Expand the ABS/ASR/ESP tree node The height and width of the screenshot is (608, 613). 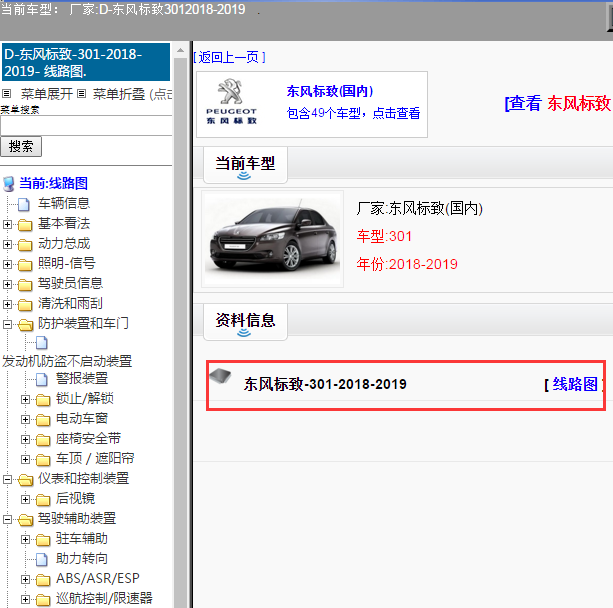[x=25, y=579]
